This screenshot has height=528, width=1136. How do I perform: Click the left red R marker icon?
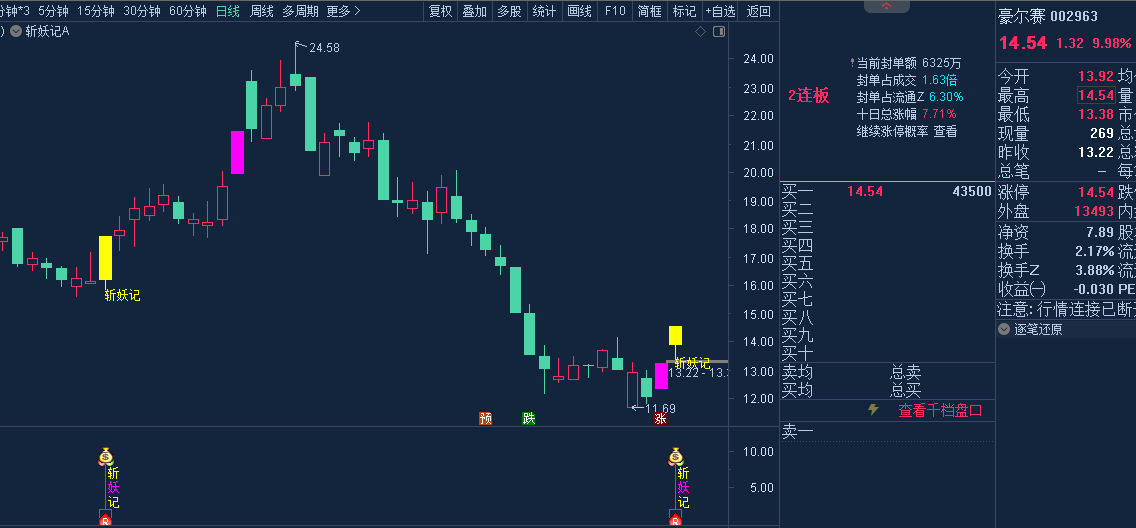106,519
